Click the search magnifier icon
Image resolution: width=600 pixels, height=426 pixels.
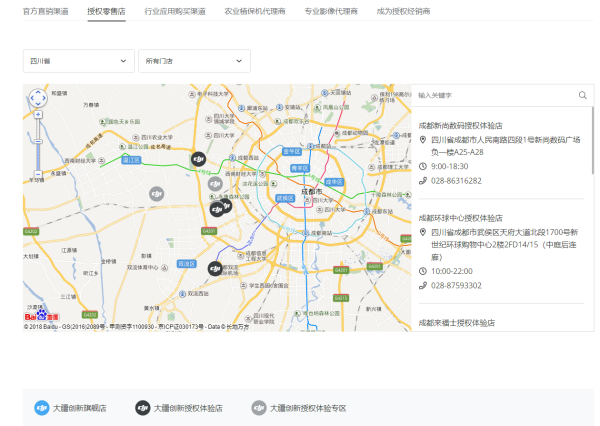coord(583,95)
